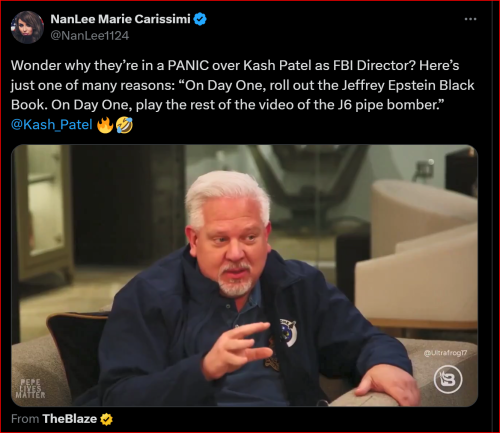The image size is (500, 433).
Task: Play the embedded video of the seated man
Action: (245, 276)
